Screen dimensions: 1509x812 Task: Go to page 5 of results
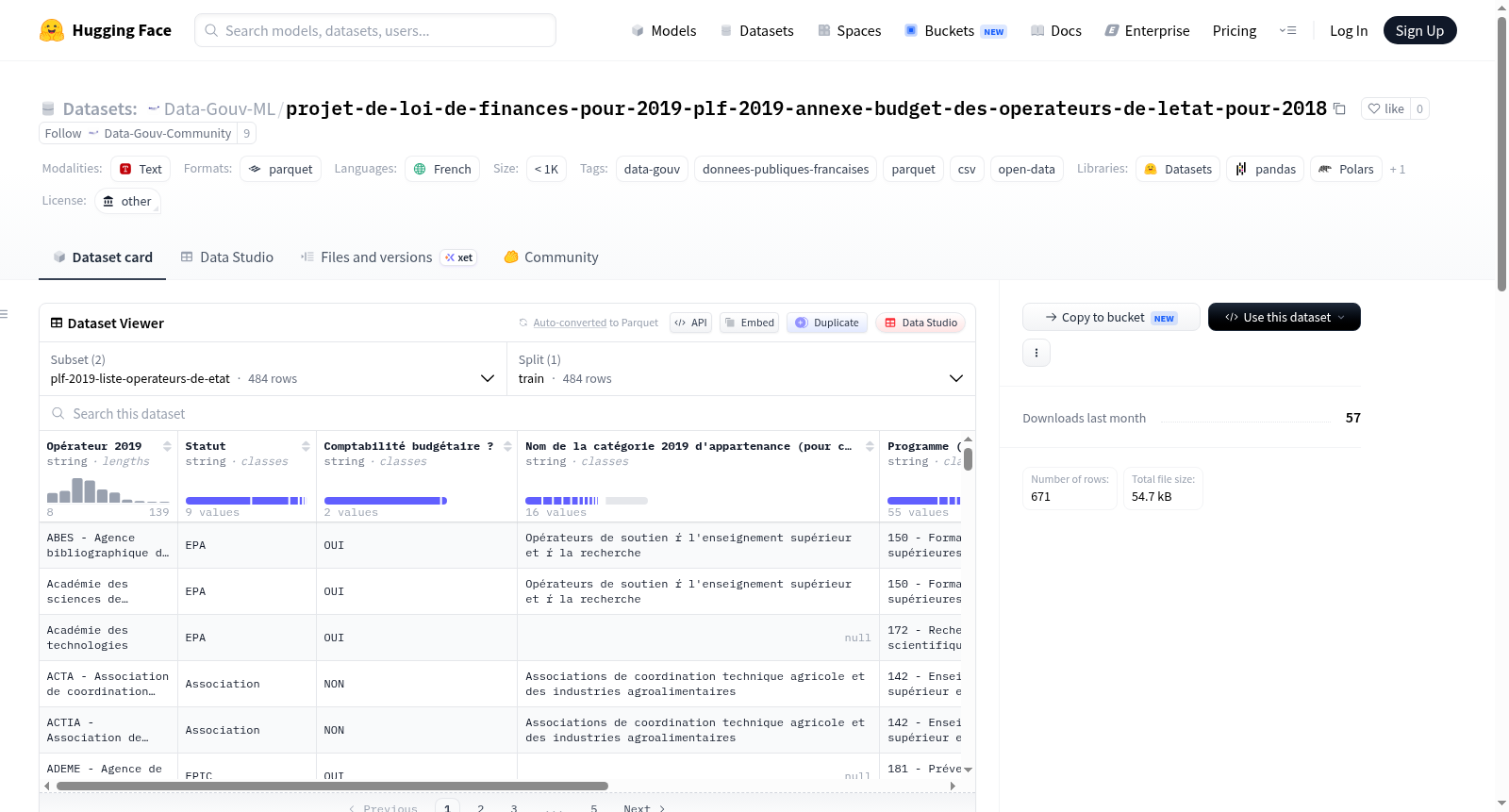pyautogui.click(x=594, y=808)
